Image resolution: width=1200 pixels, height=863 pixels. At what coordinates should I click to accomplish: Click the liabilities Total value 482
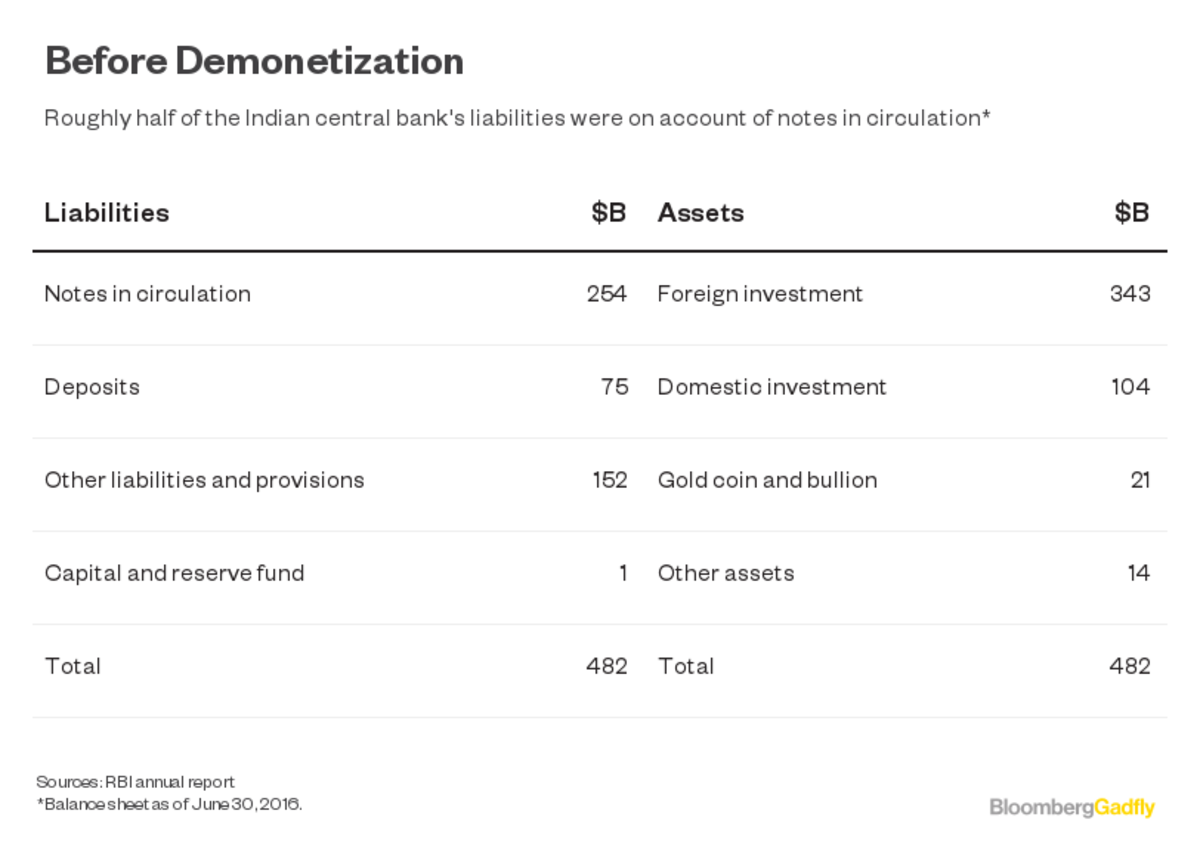point(607,666)
